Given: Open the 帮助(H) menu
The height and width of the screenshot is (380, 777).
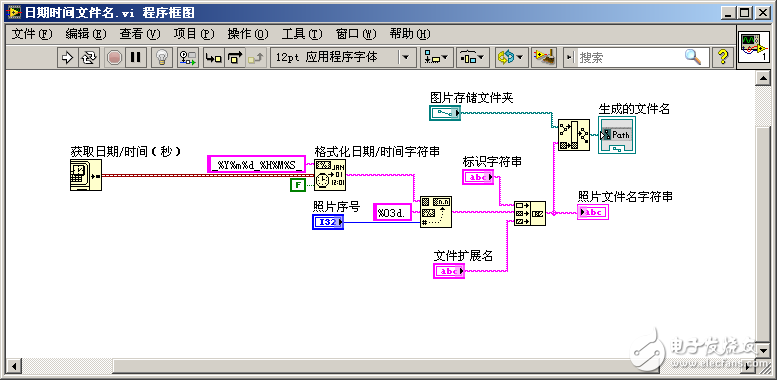Looking at the screenshot, I should pyautogui.click(x=410, y=34).
